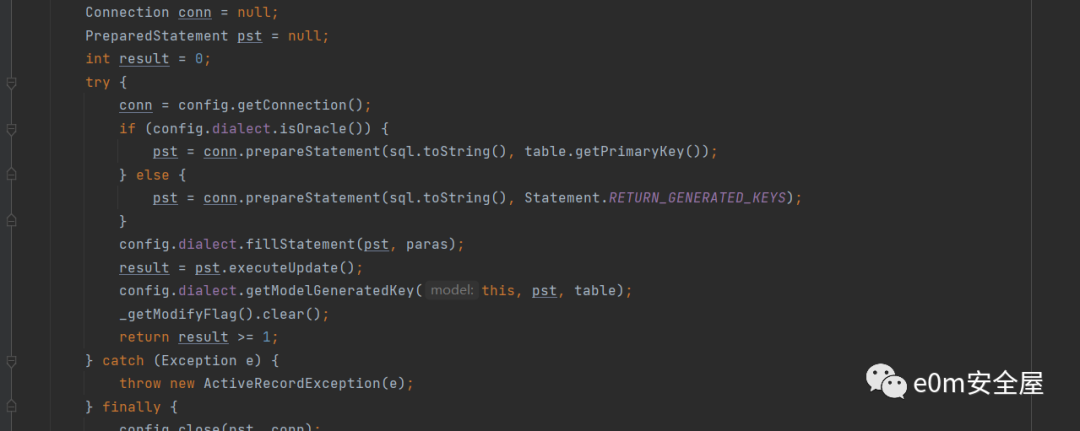1080x431 pixels.
Task: Collapse the catch Exception block fold marker
Action: tap(11, 360)
